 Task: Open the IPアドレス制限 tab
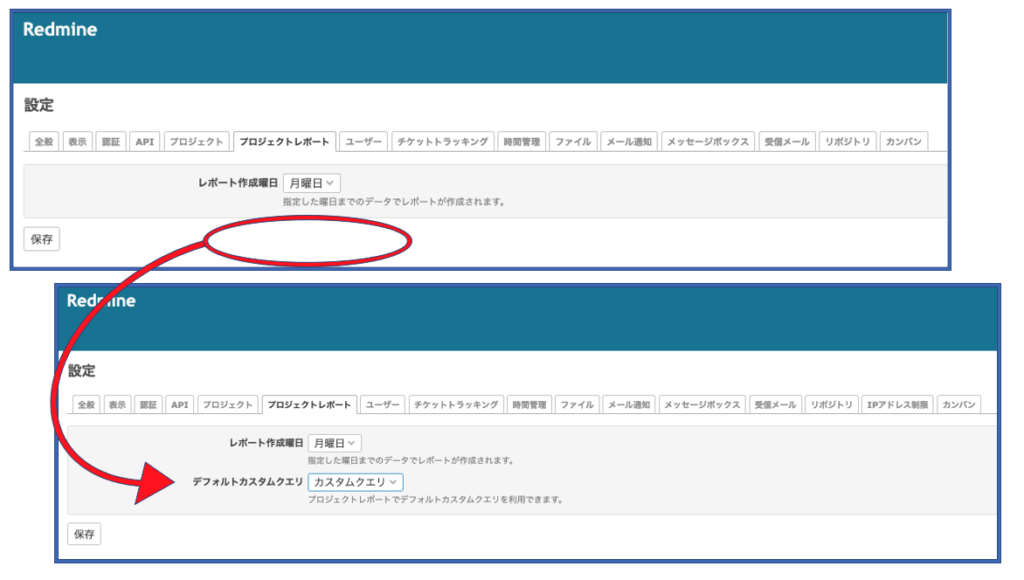(897, 405)
